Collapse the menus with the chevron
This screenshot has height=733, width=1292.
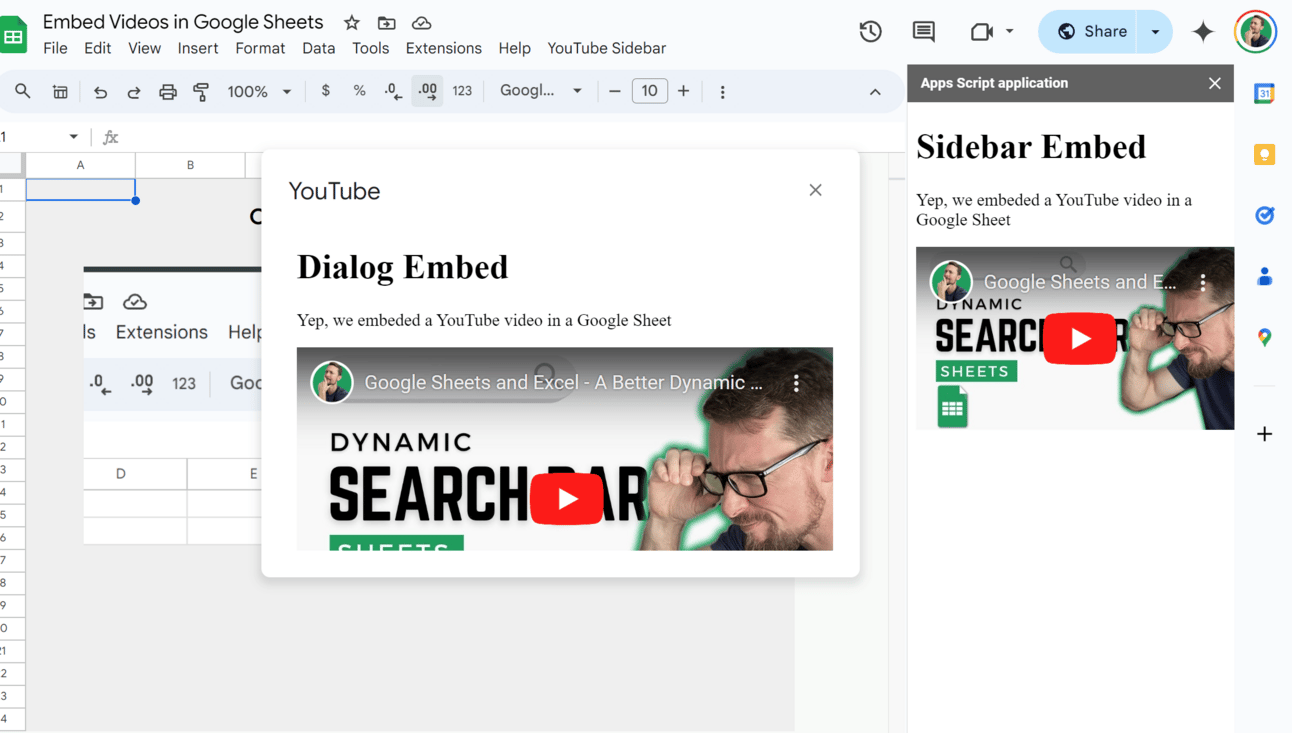click(875, 92)
